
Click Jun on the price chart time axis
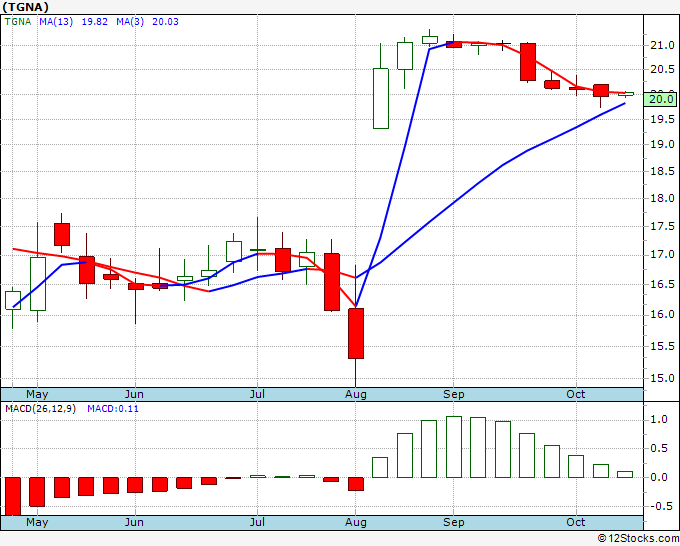click(x=134, y=395)
